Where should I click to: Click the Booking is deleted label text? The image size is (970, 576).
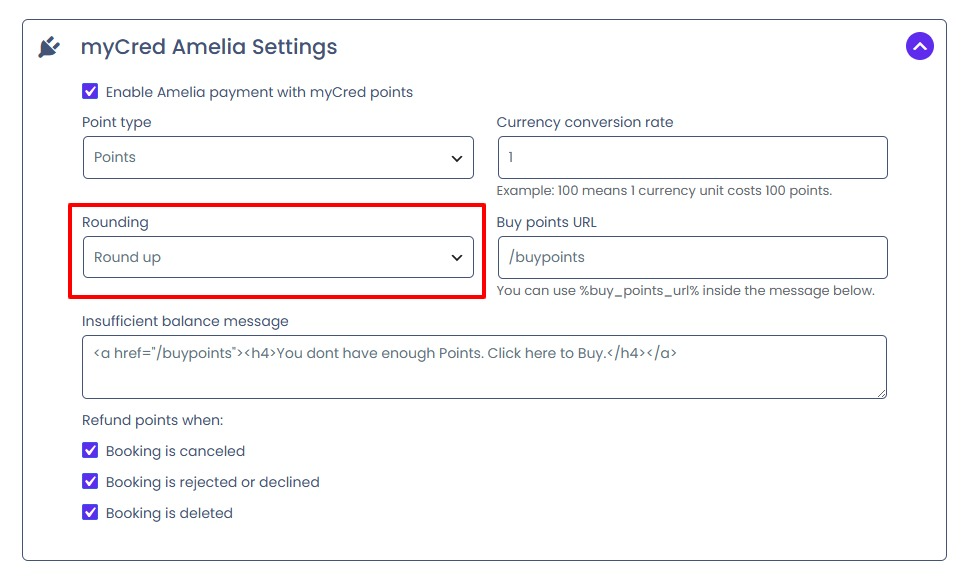tap(170, 513)
